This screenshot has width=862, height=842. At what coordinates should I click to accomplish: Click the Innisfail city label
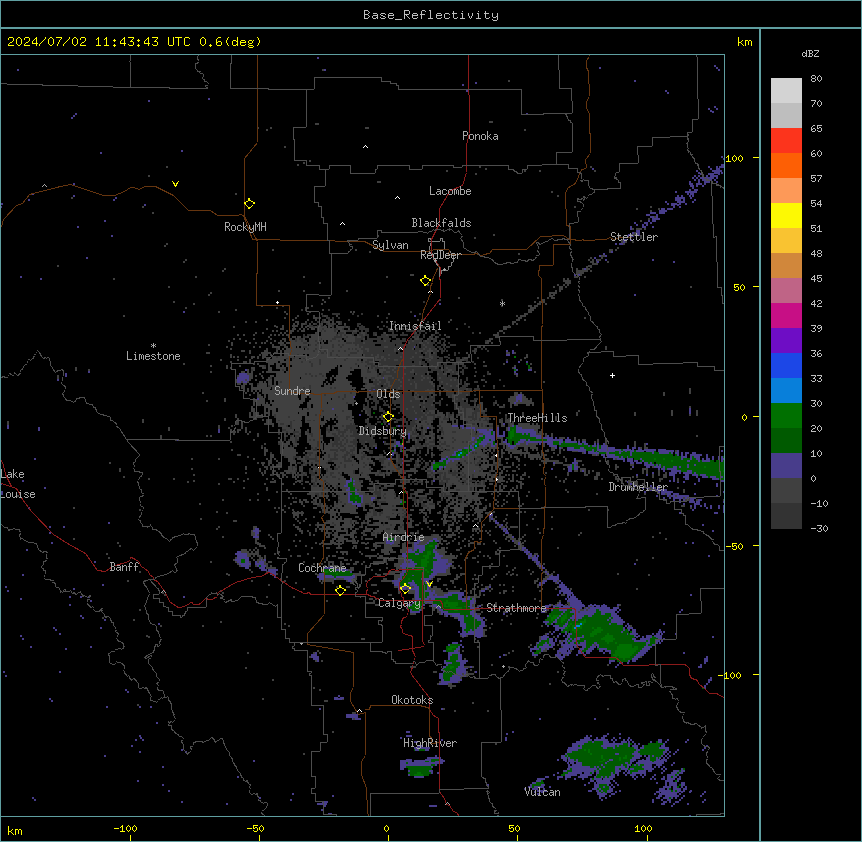pyautogui.click(x=415, y=326)
